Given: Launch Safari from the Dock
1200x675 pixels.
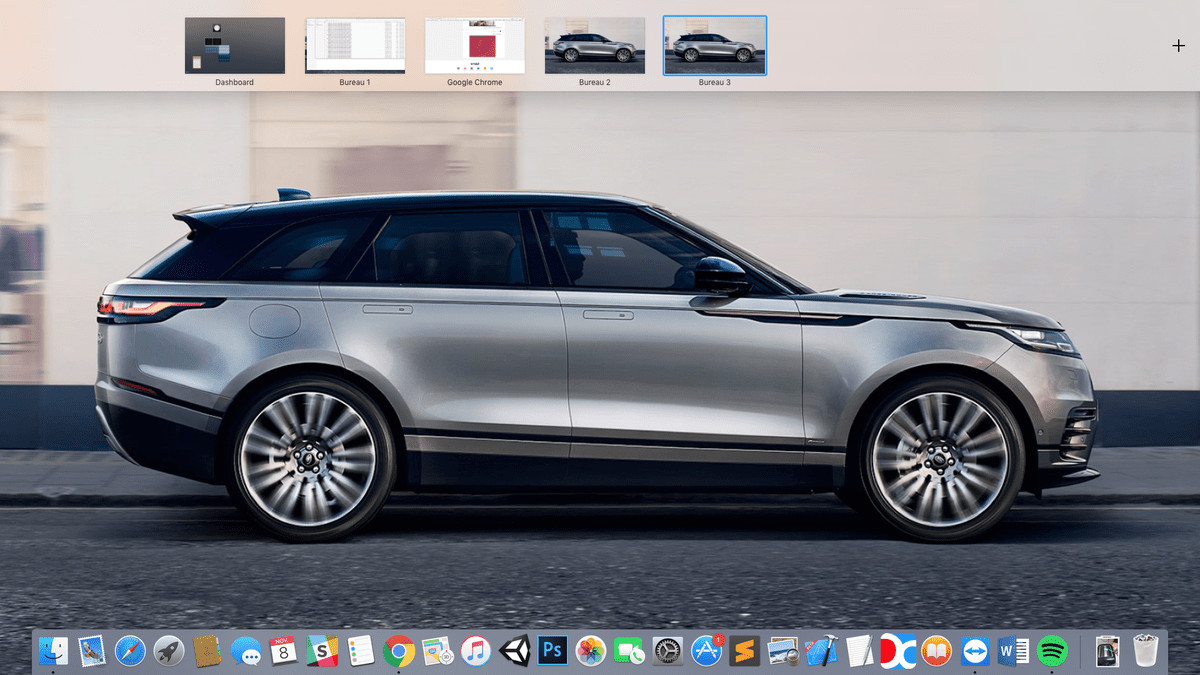Looking at the screenshot, I should 130,651.
